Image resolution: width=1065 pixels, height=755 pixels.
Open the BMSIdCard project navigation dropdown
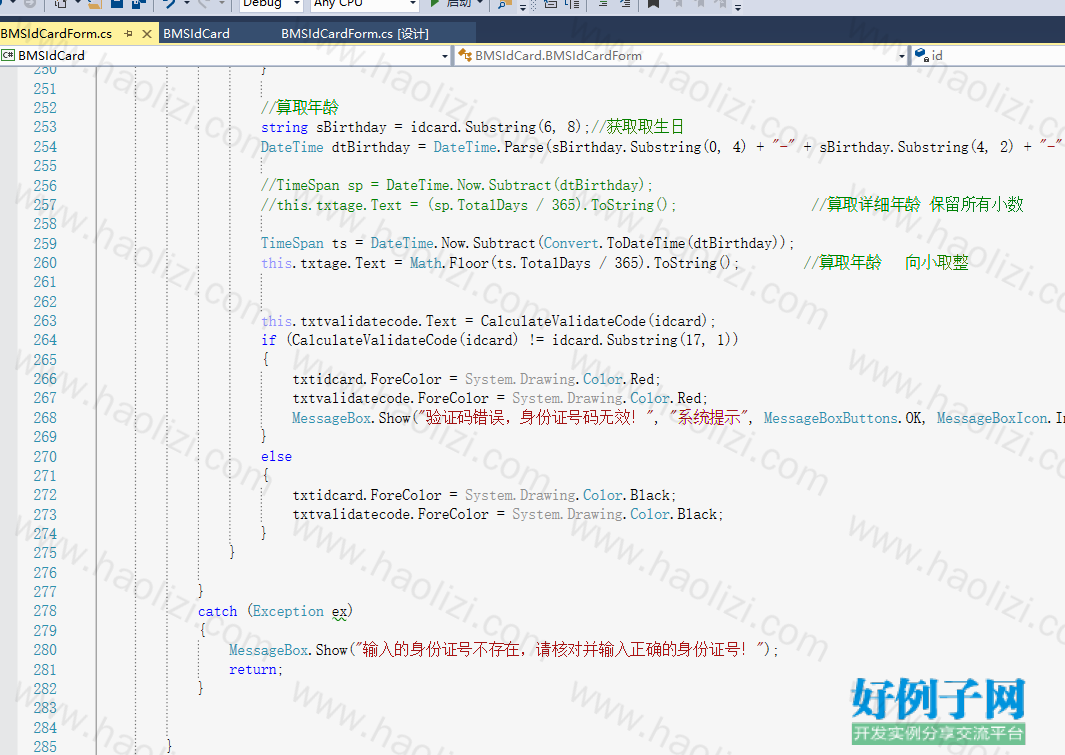point(445,56)
